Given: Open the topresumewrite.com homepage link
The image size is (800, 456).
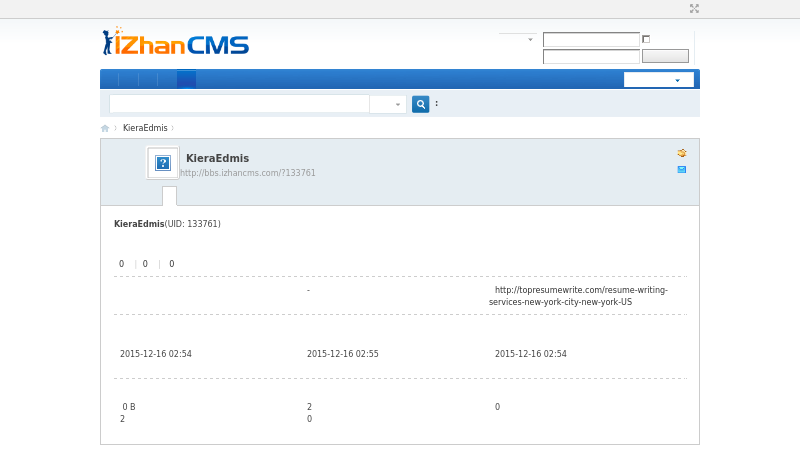Looking at the screenshot, I should 578,296.
